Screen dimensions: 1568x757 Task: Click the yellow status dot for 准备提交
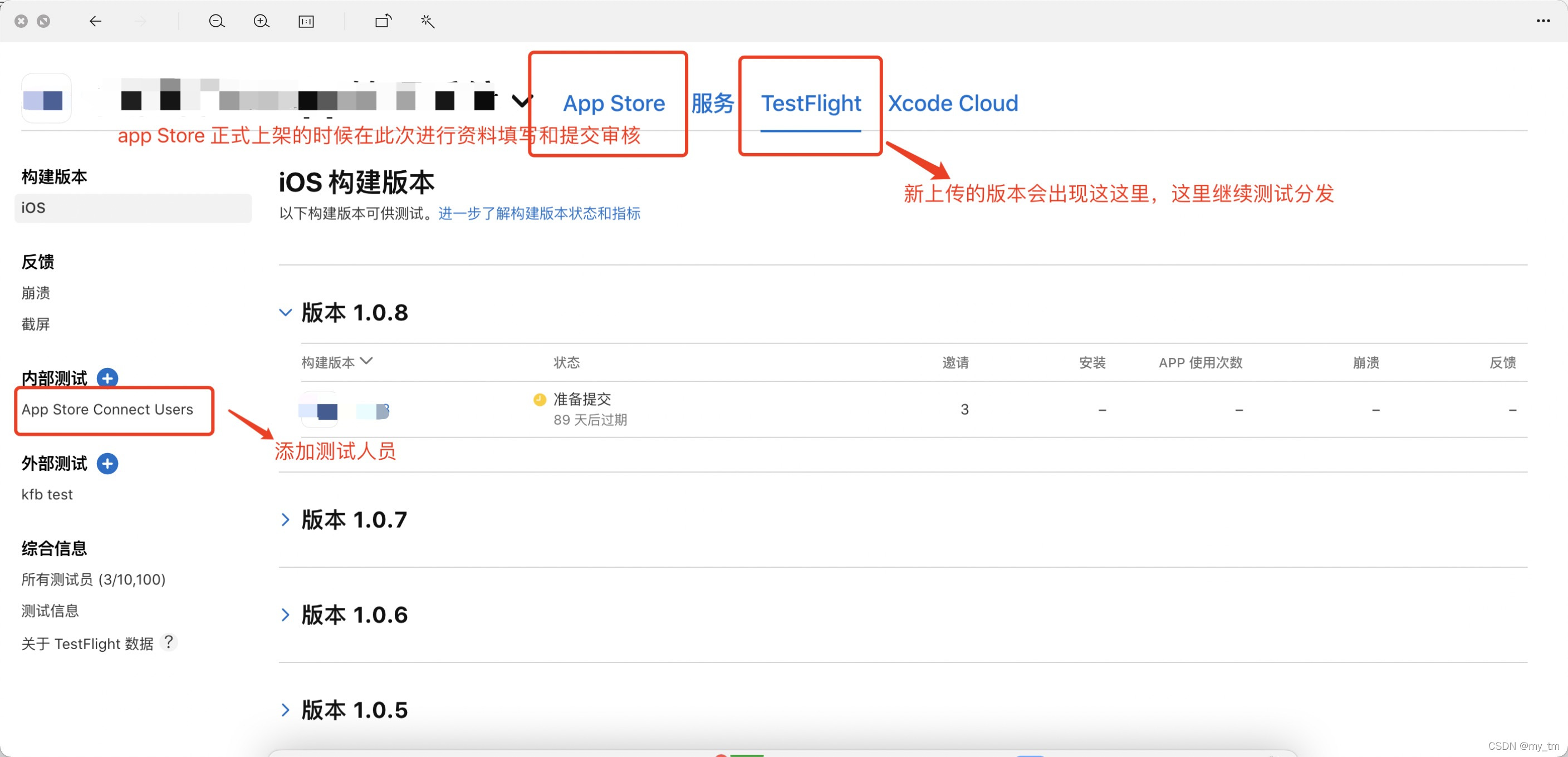[x=540, y=399]
